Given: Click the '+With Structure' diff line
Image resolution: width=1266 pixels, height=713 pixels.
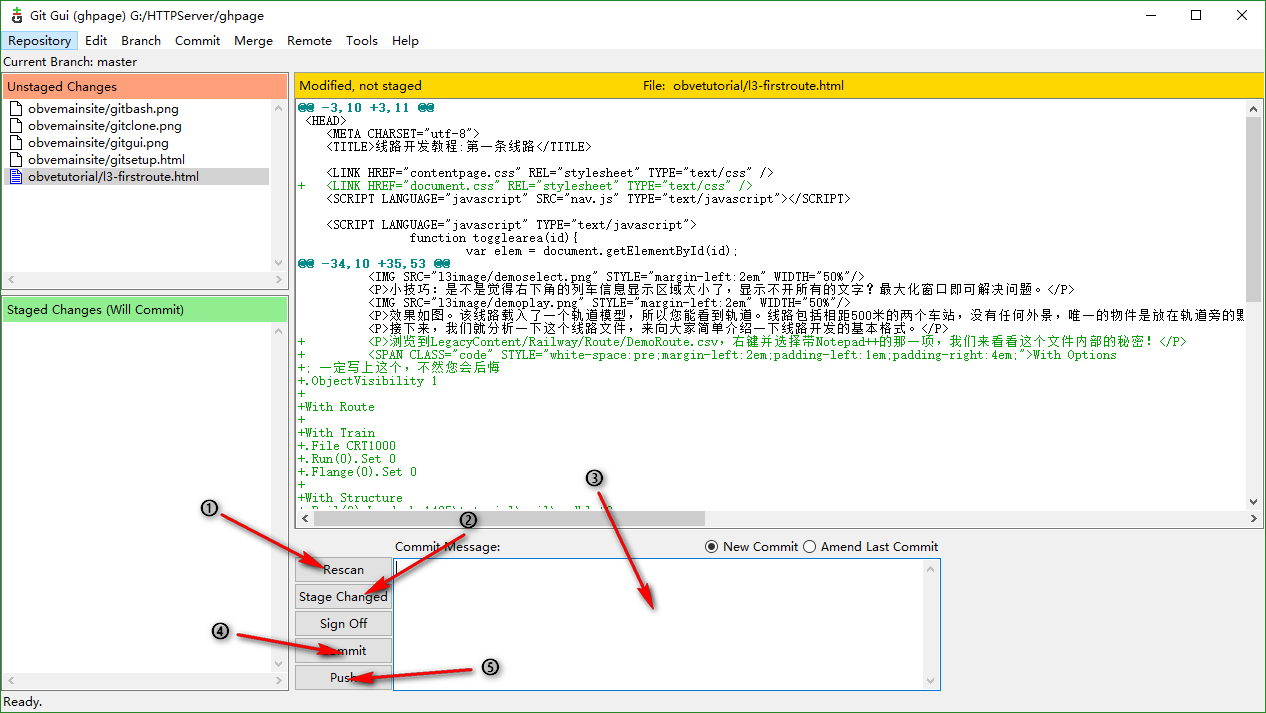Looking at the screenshot, I should click(x=350, y=498).
